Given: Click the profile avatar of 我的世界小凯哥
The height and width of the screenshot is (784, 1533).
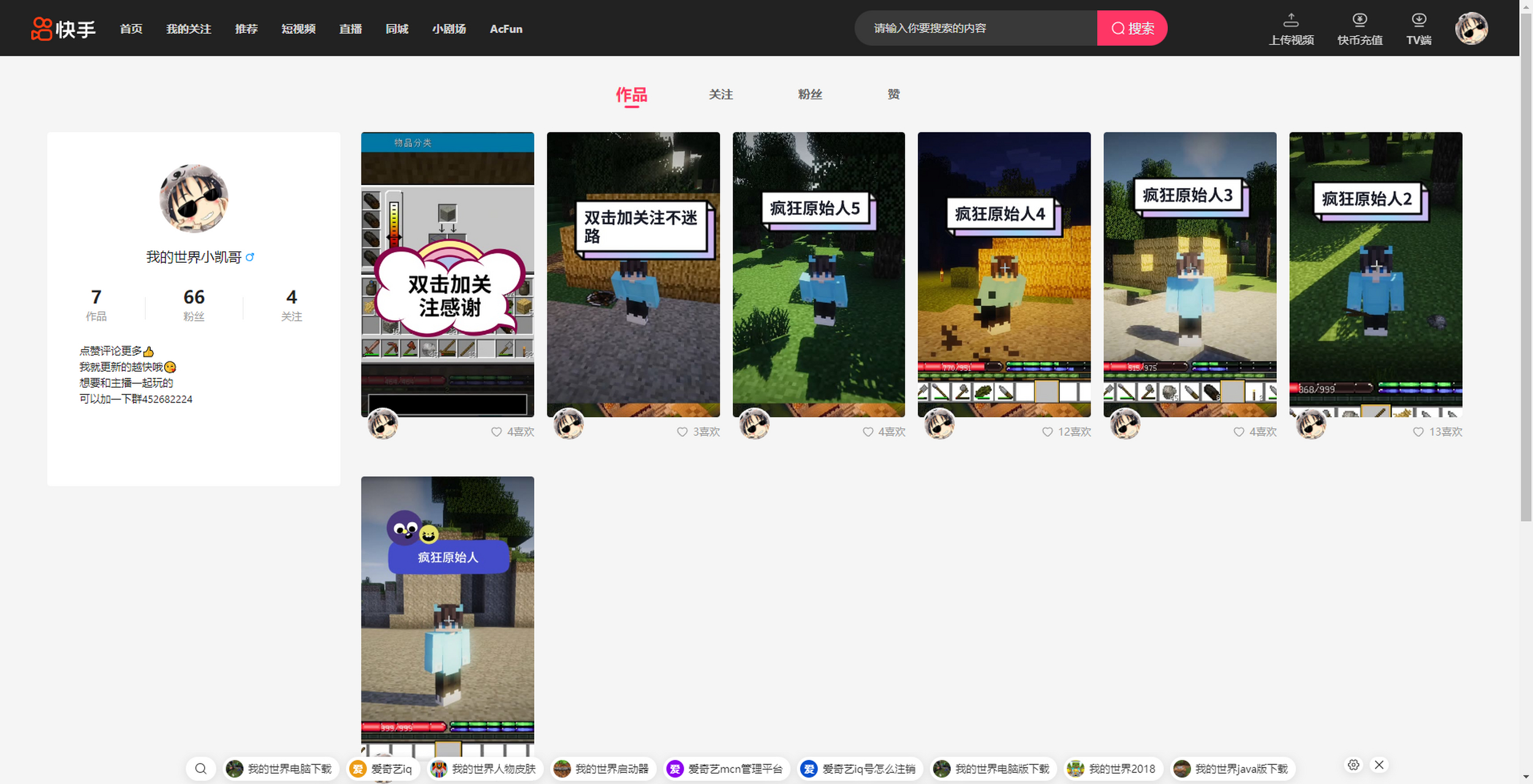Looking at the screenshot, I should click(x=194, y=198).
